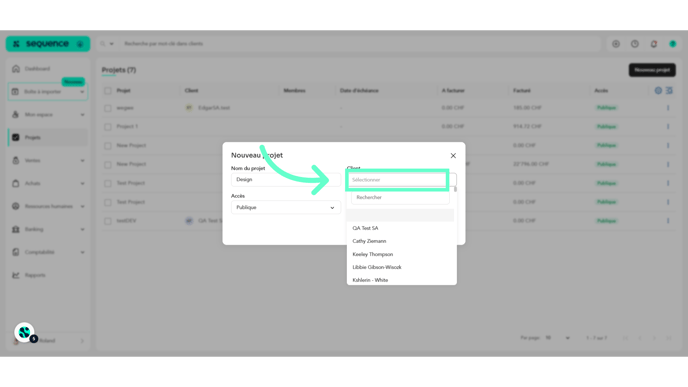Open table column settings gear icon
Screen dimensions: 688x387
point(658,90)
